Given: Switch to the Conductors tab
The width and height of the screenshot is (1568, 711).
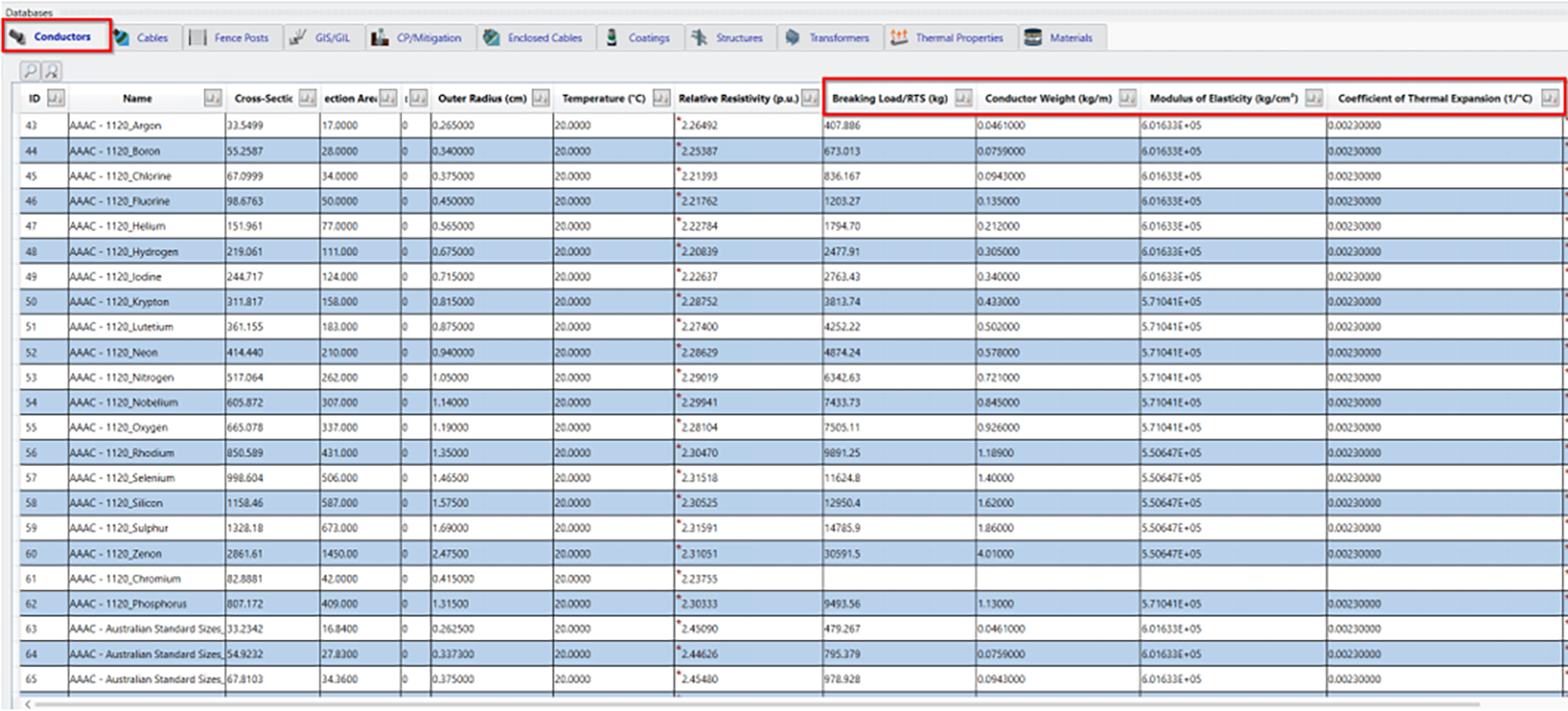Looking at the screenshot, I should 57,37.
